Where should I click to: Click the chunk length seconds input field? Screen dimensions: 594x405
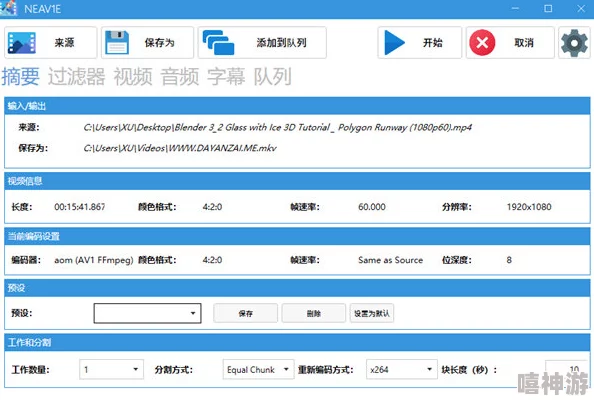[566, 368]
